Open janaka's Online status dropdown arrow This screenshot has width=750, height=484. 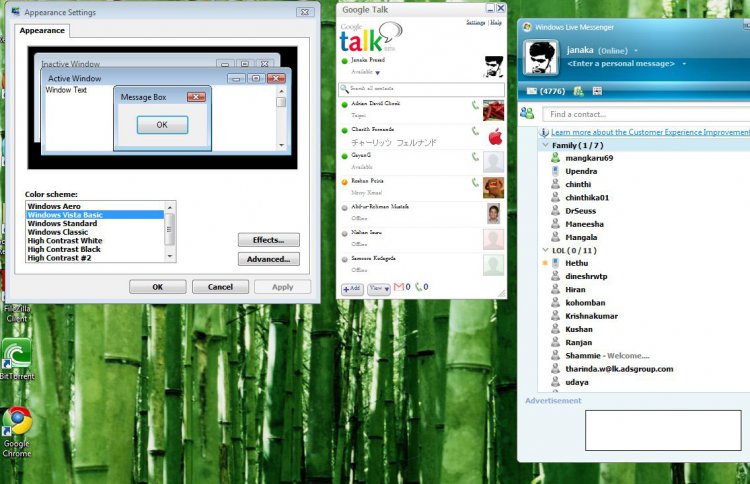click(x=636, y=51)
